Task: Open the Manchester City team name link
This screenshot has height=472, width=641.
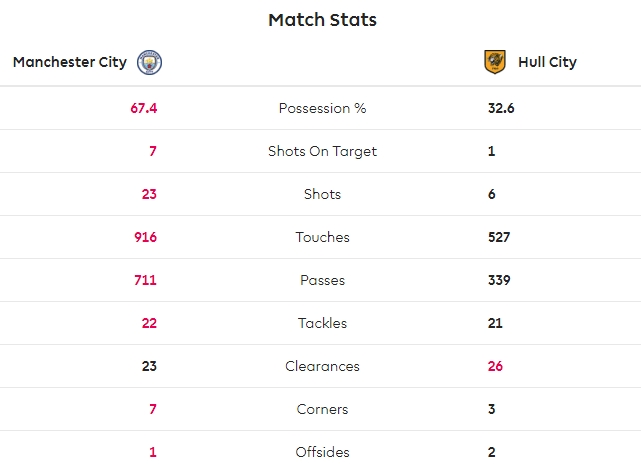Action: pyautogui.click(x=70, y=62)
